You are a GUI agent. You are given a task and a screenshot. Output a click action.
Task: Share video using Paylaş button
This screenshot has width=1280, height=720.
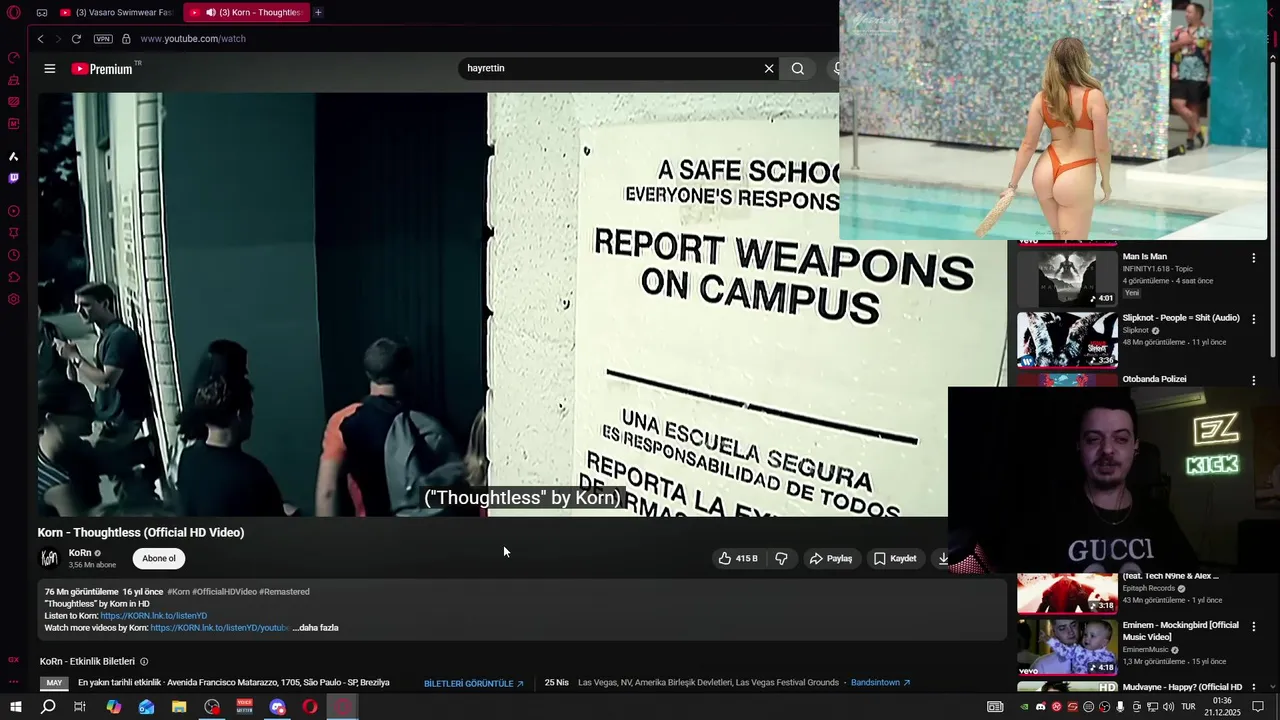(831, 559)
